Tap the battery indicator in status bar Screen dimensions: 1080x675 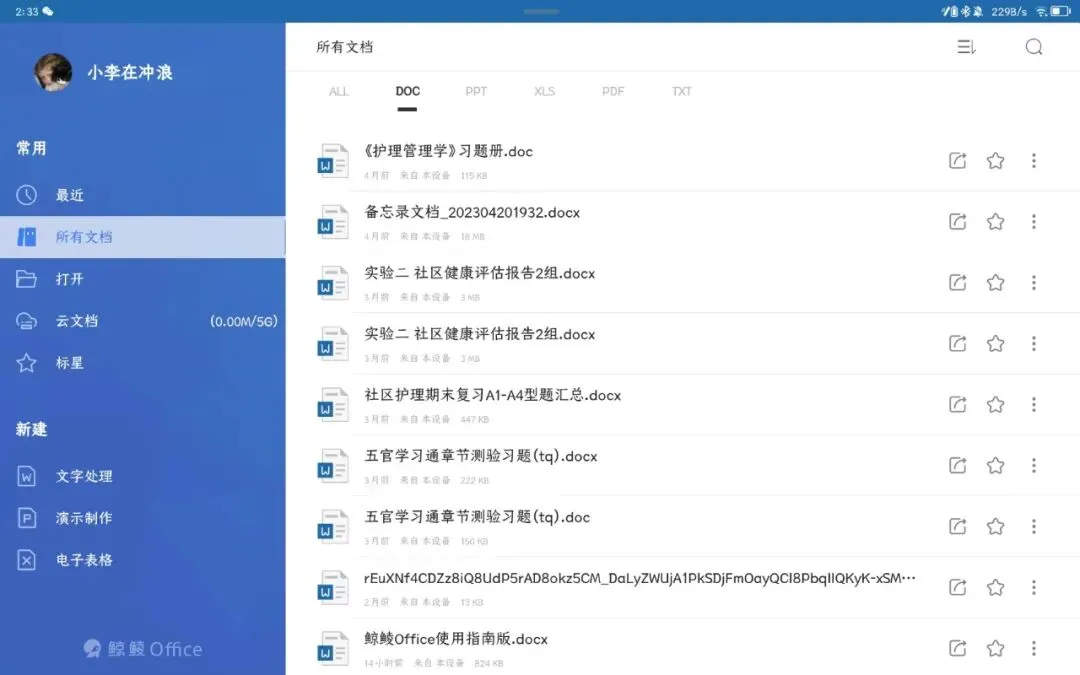1061,11
